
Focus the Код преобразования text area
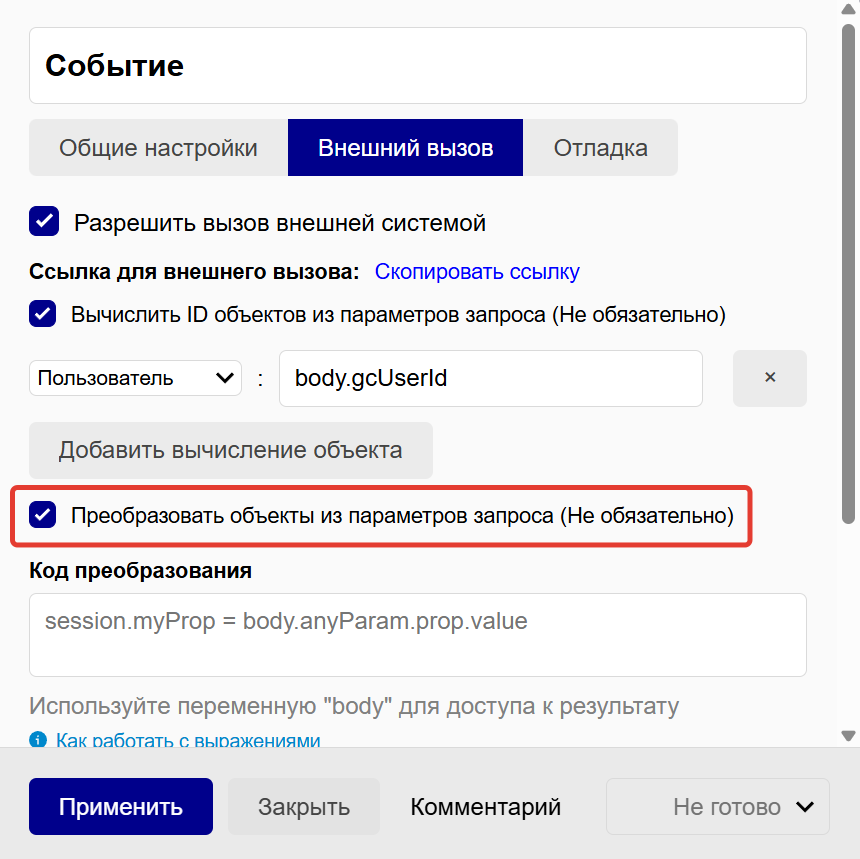(417, 634)
